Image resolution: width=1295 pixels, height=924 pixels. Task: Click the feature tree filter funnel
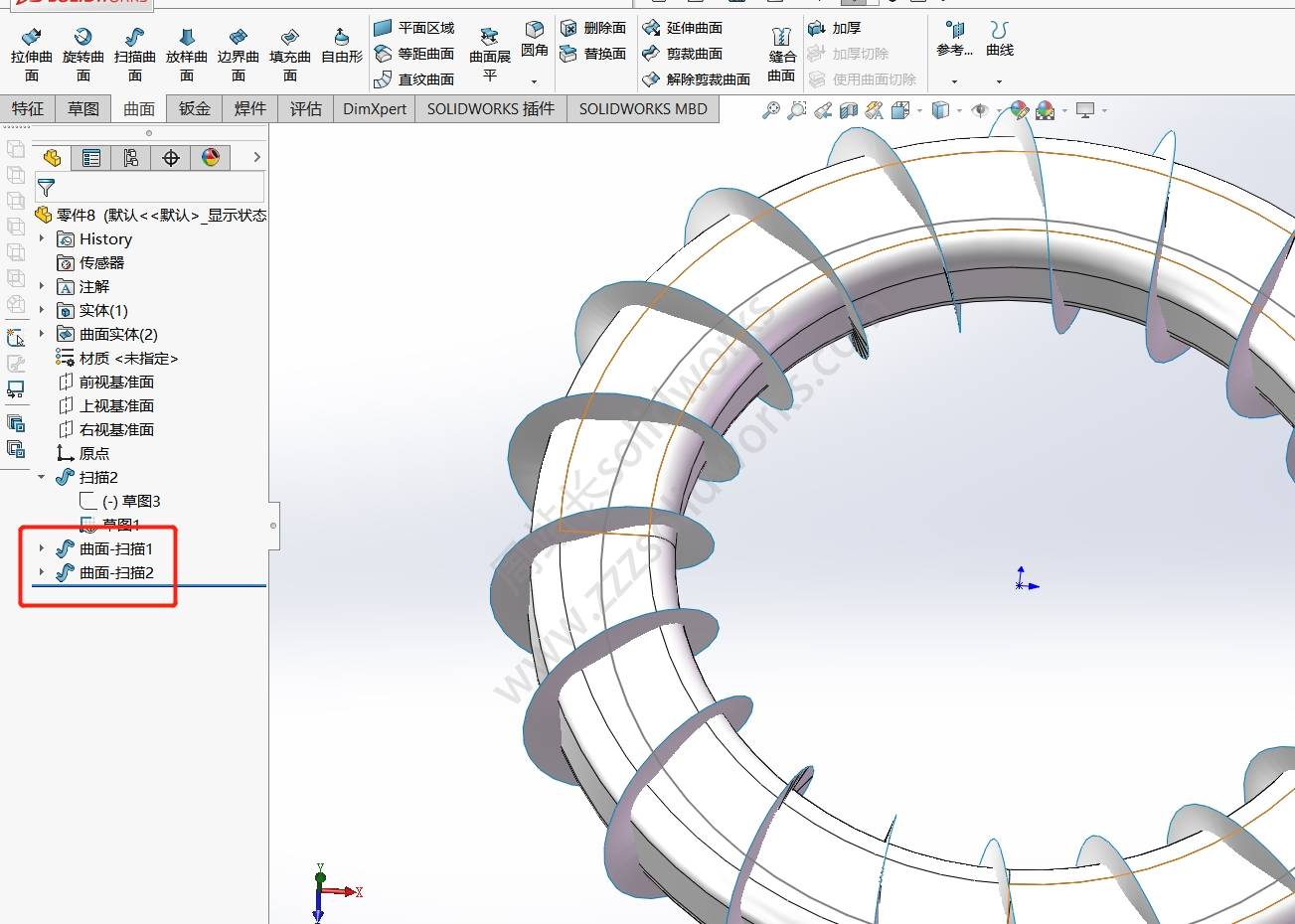click(x=46, y=187)
